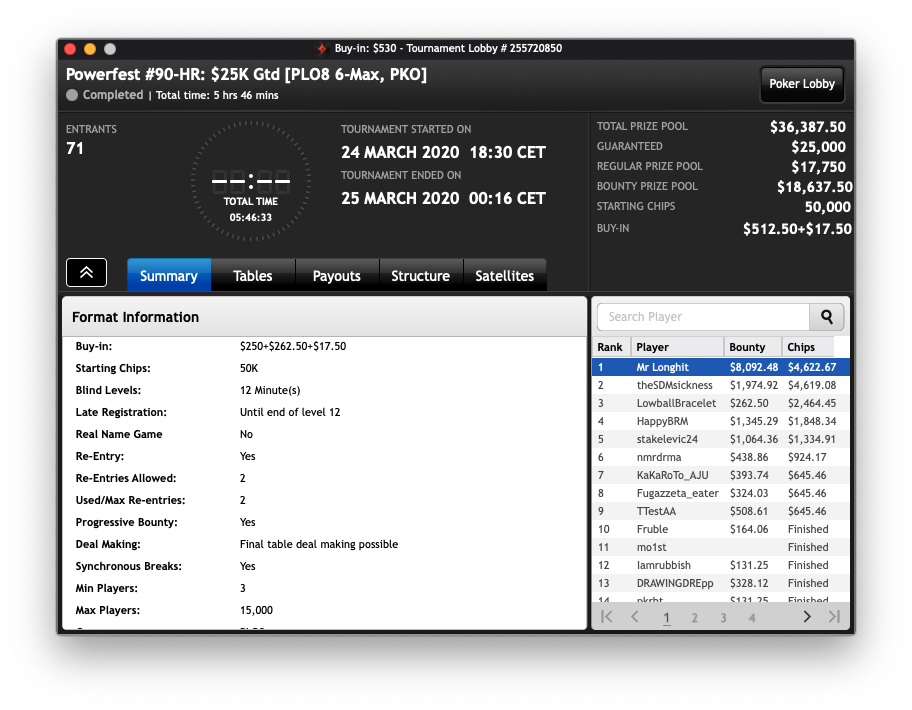Show the Structure tab
The image size is (912, 710).
pos(420,276)
